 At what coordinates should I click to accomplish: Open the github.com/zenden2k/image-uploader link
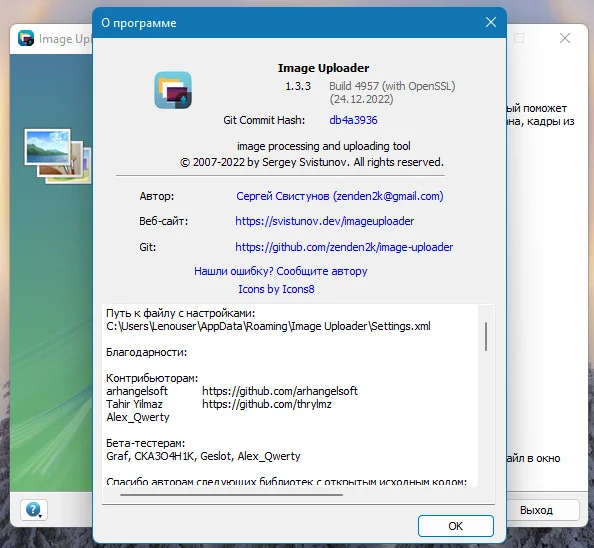click(344, 247)
